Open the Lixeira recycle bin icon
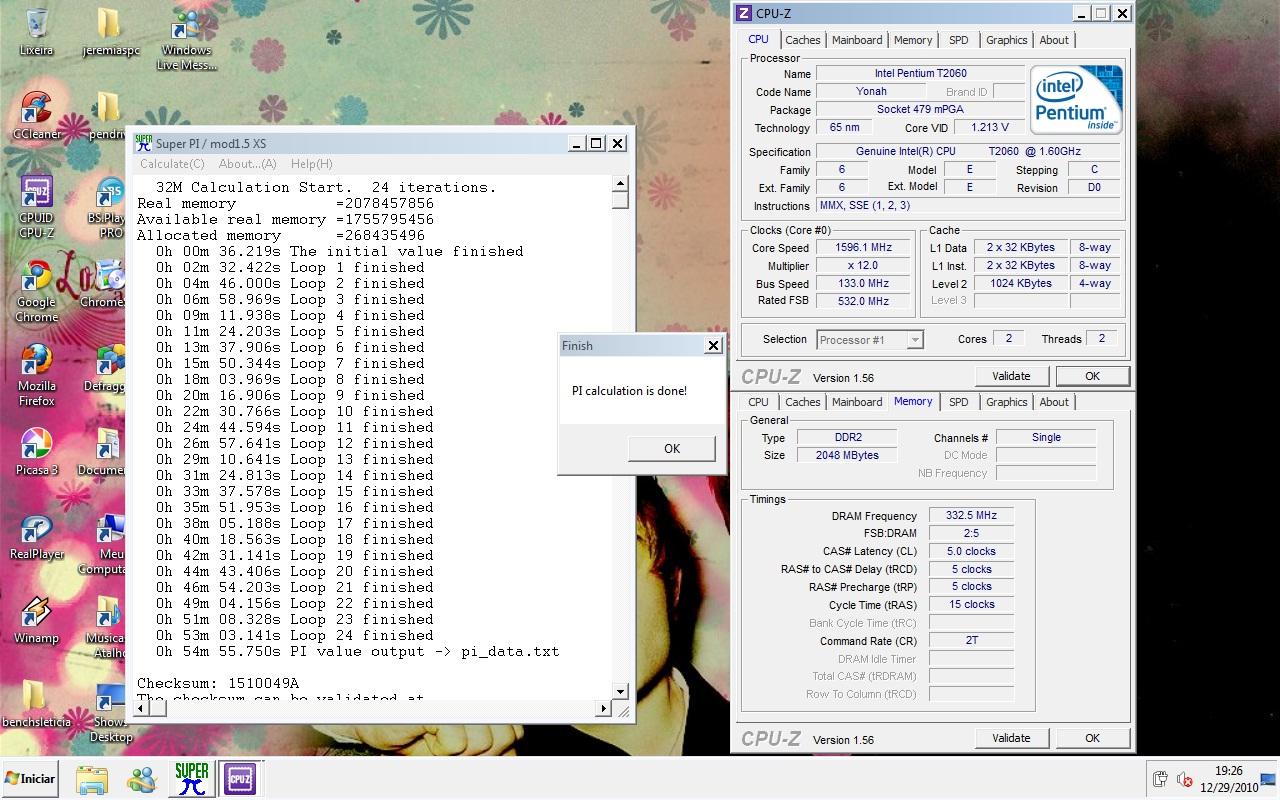 click(37, 30)
